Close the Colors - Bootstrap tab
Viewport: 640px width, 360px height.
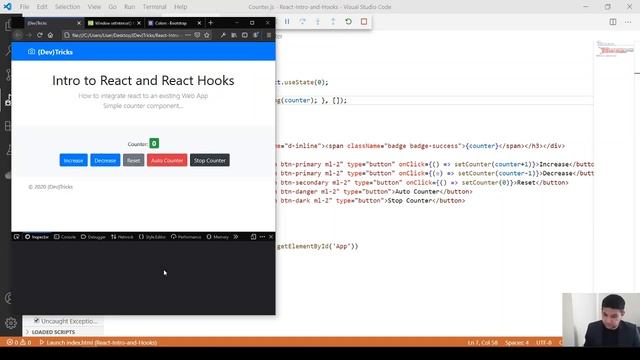tap(199, 23)
